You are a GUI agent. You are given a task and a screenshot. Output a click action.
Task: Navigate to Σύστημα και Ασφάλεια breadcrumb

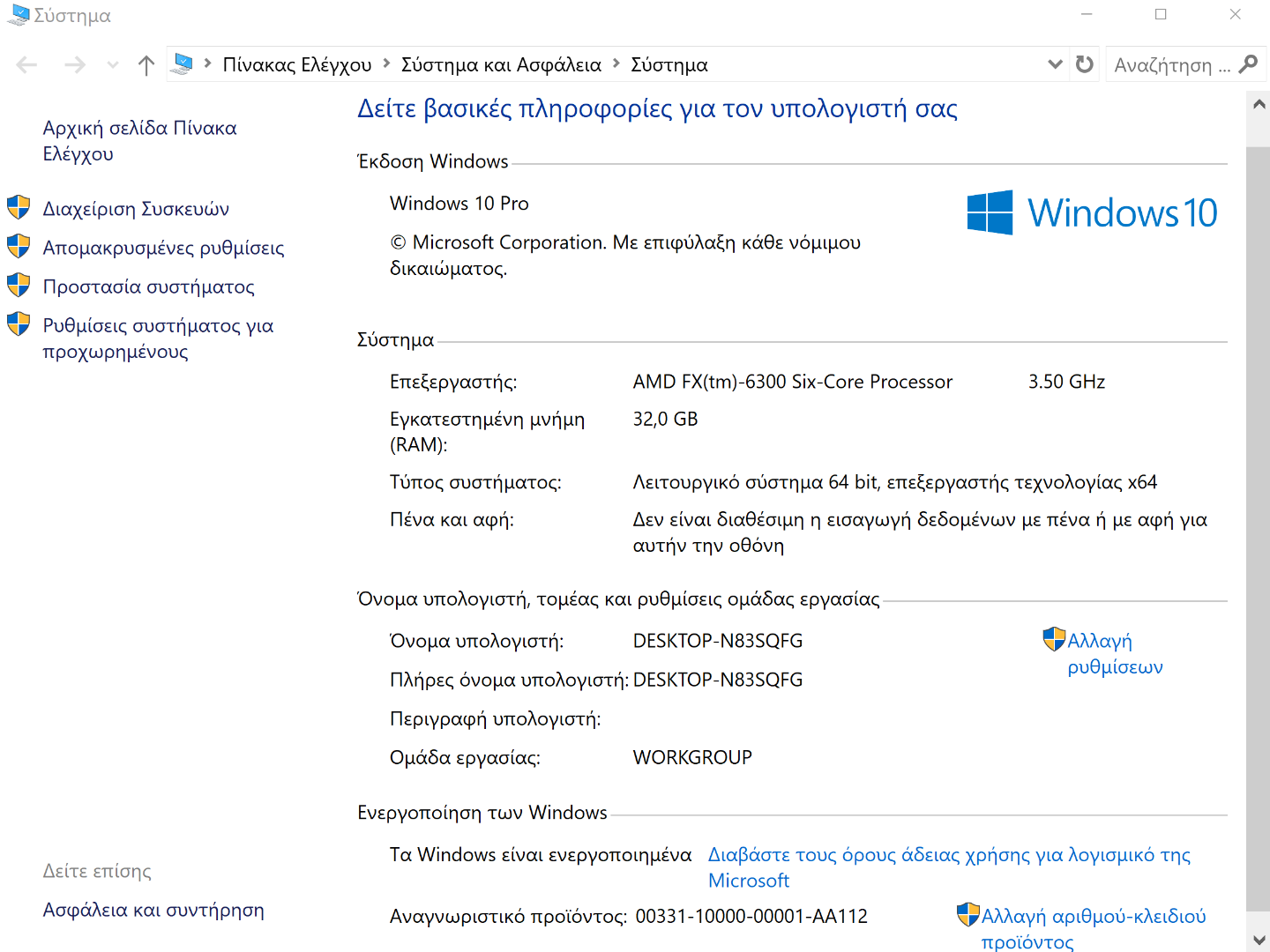click(x=501, y=65)
